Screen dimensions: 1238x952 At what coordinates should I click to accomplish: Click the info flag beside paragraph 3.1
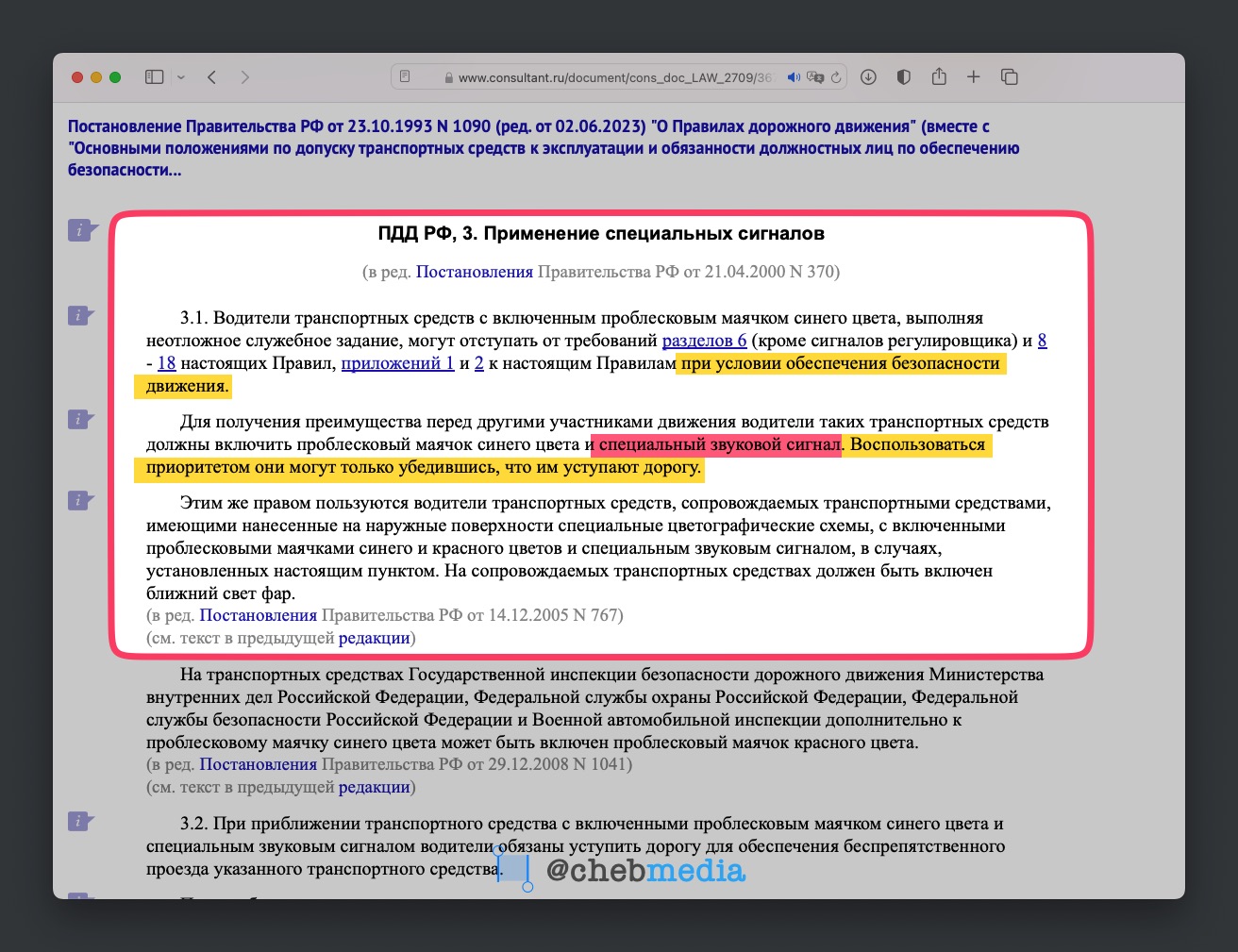[81, 315]
